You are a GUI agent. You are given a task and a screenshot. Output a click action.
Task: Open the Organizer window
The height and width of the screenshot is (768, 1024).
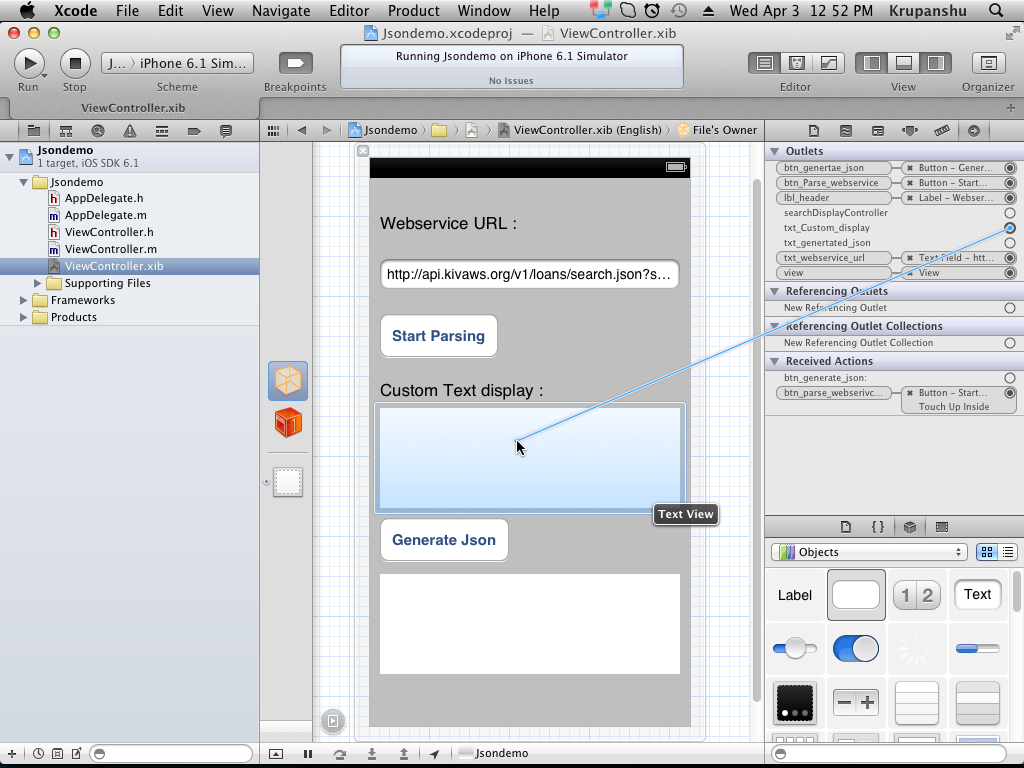pos(988,63)
